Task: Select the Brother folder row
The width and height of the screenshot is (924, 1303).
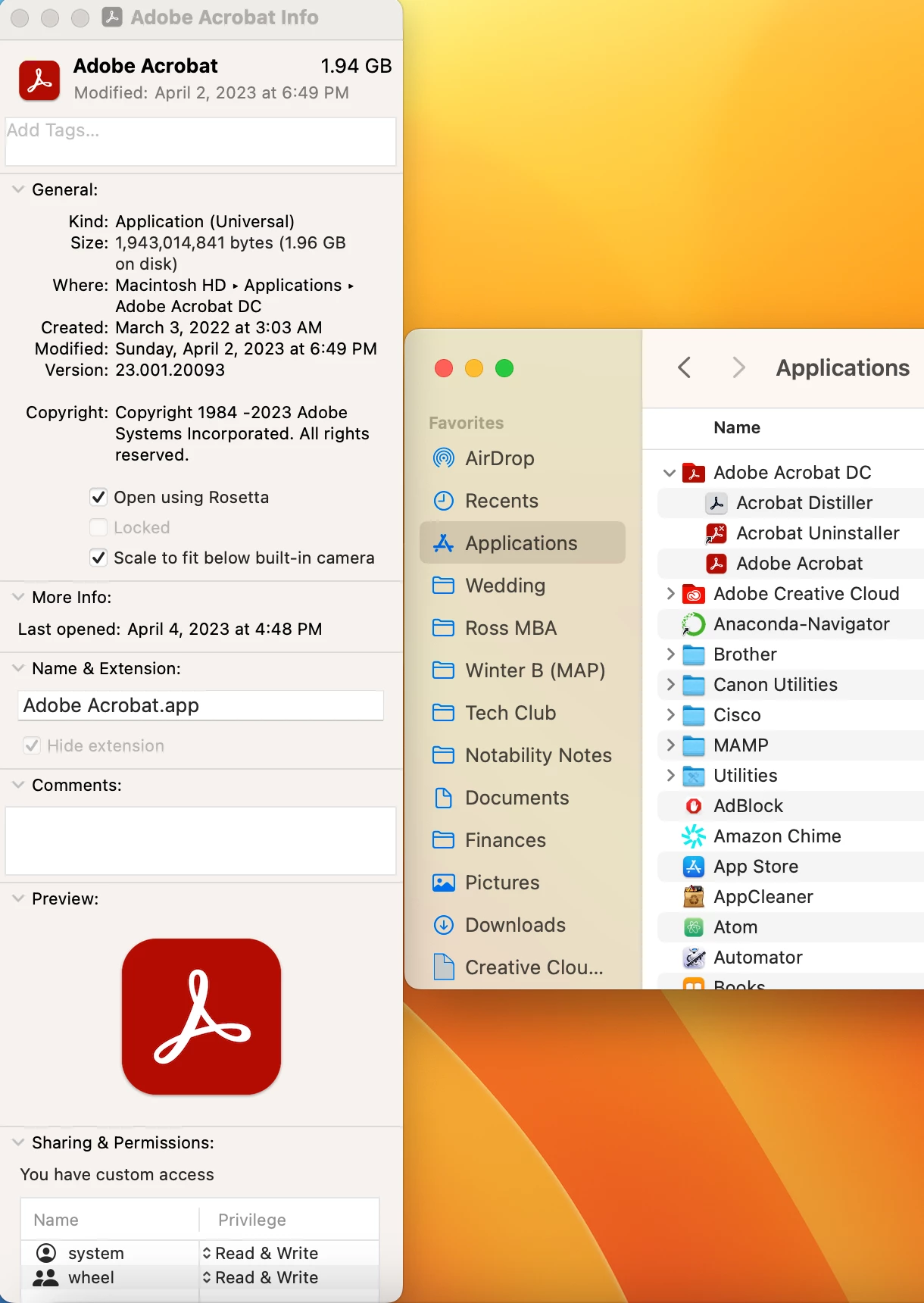Action: click(x=791, y=655)
